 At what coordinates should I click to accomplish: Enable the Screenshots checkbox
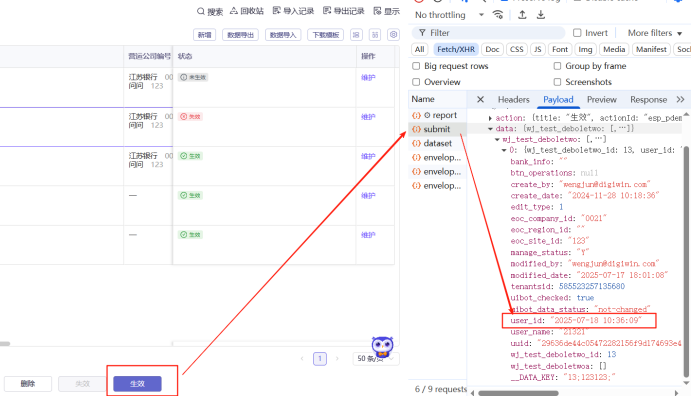[x=557, y=82]
